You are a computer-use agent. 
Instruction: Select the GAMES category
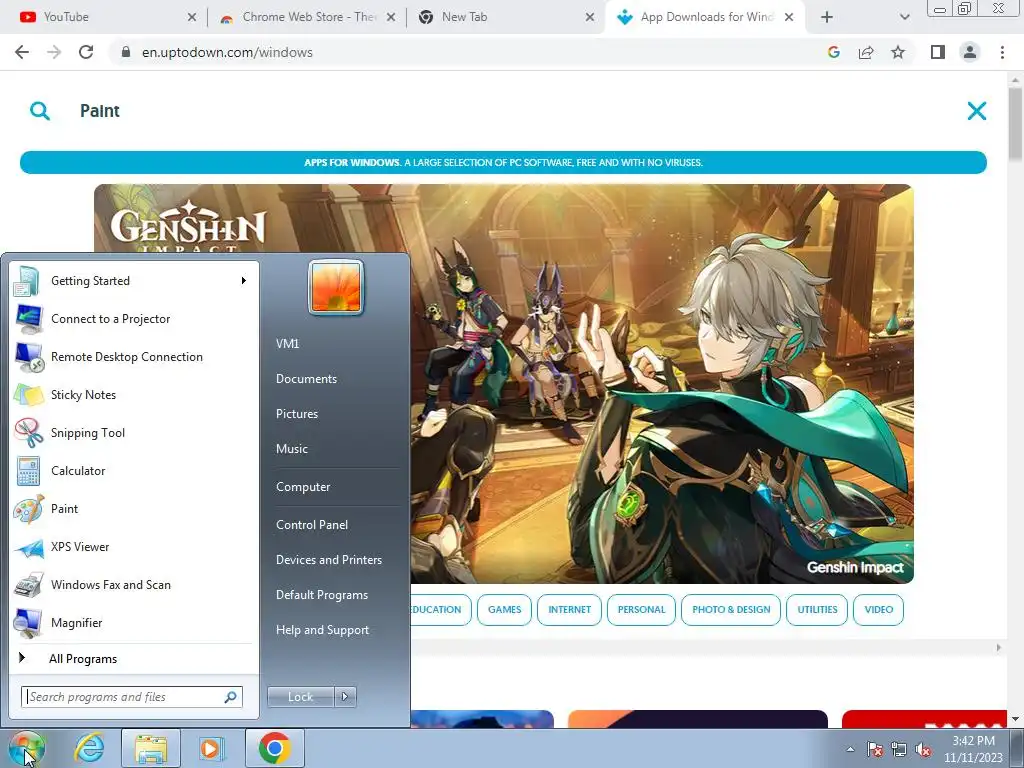click(504, 609)
